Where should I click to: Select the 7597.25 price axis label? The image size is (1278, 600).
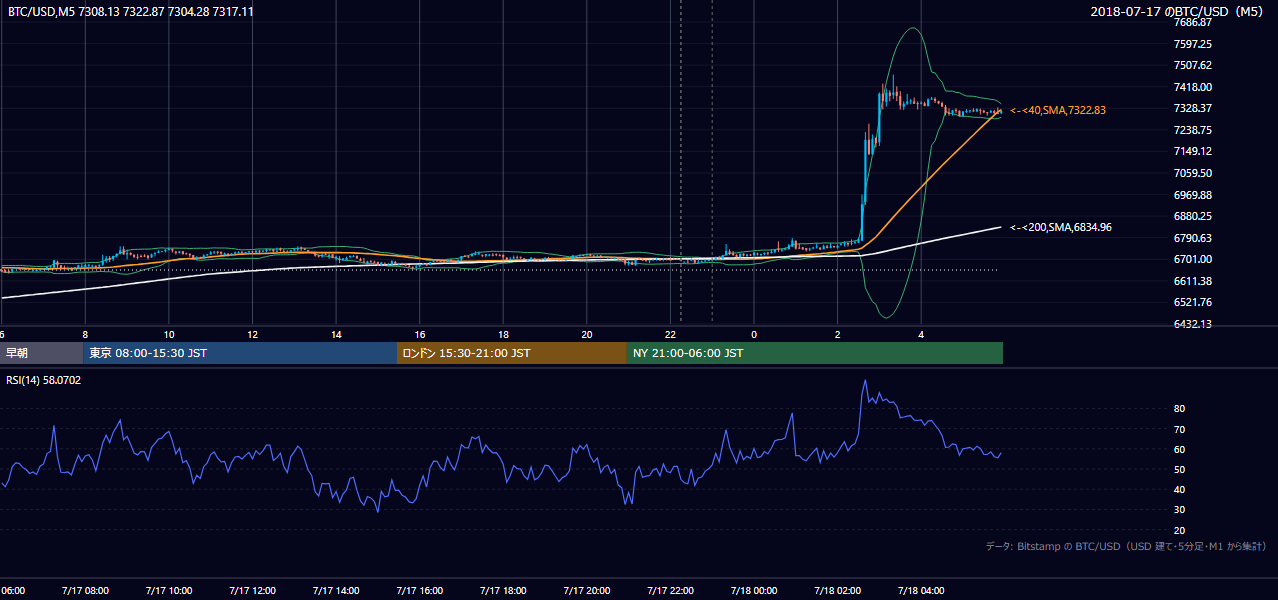pos(1193,44)
